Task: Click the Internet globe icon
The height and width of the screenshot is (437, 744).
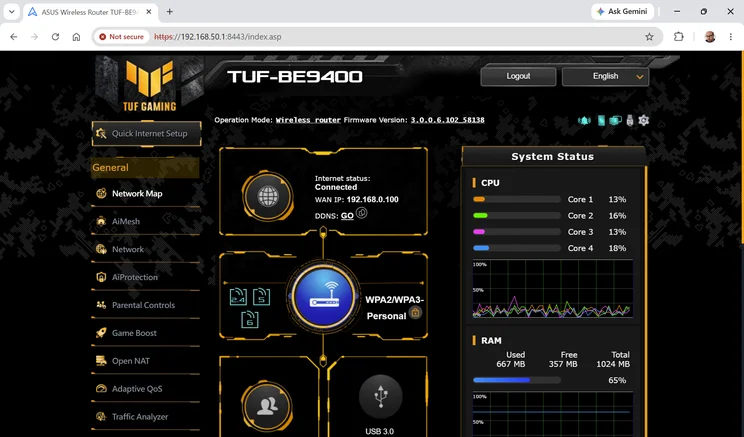Action: (x=268, y=196)
